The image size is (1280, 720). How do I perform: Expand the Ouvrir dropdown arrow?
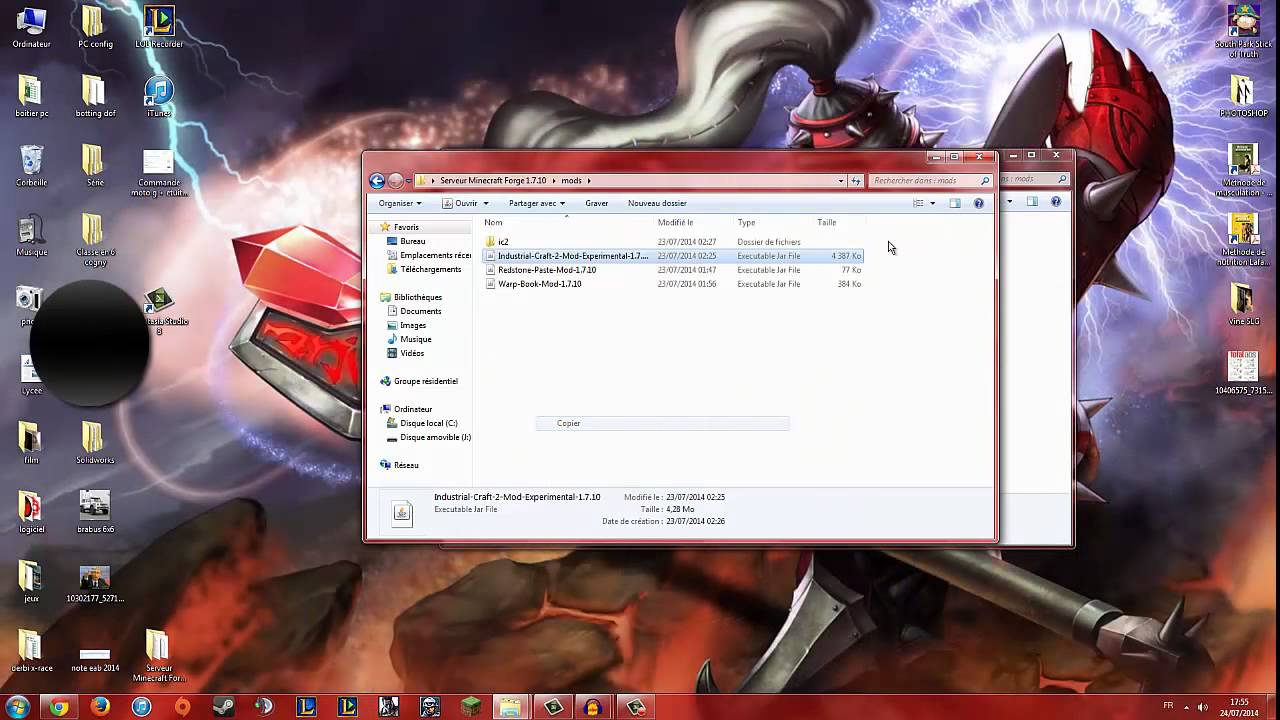[x=486, y=203]
